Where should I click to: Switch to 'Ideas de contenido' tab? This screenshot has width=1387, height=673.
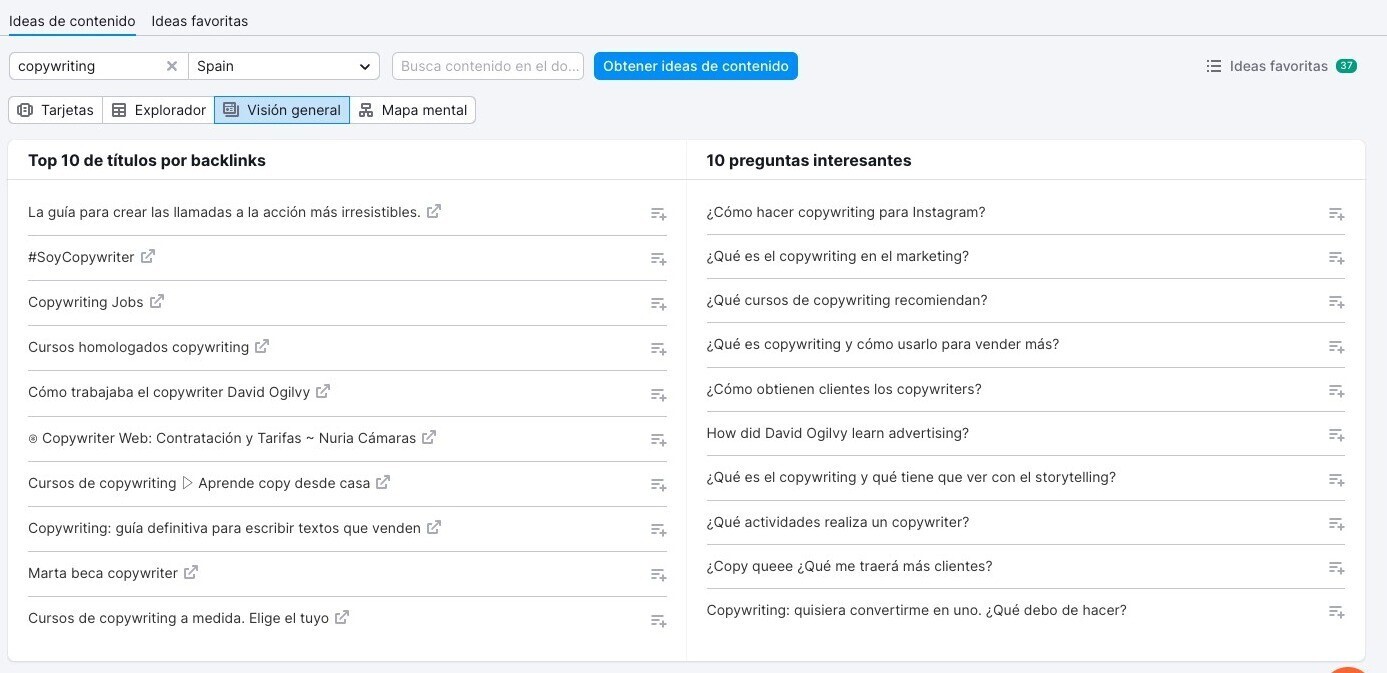tap(72, 21)
